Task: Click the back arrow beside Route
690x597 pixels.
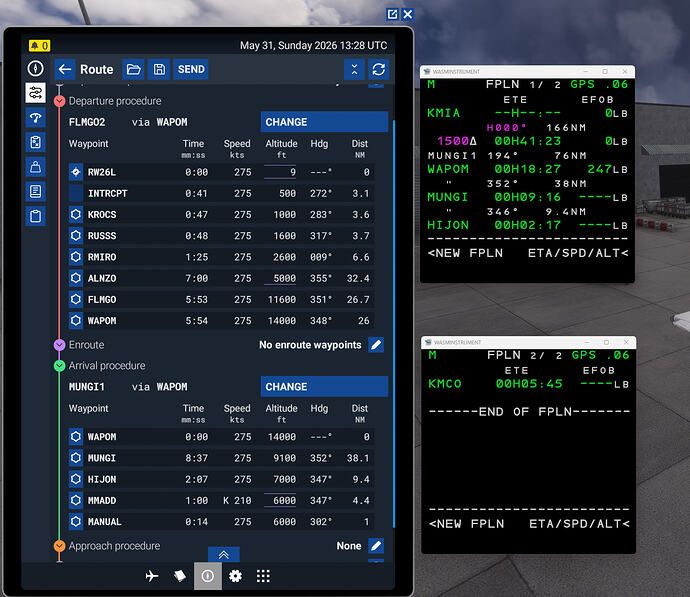Action: tap(65, 70)
